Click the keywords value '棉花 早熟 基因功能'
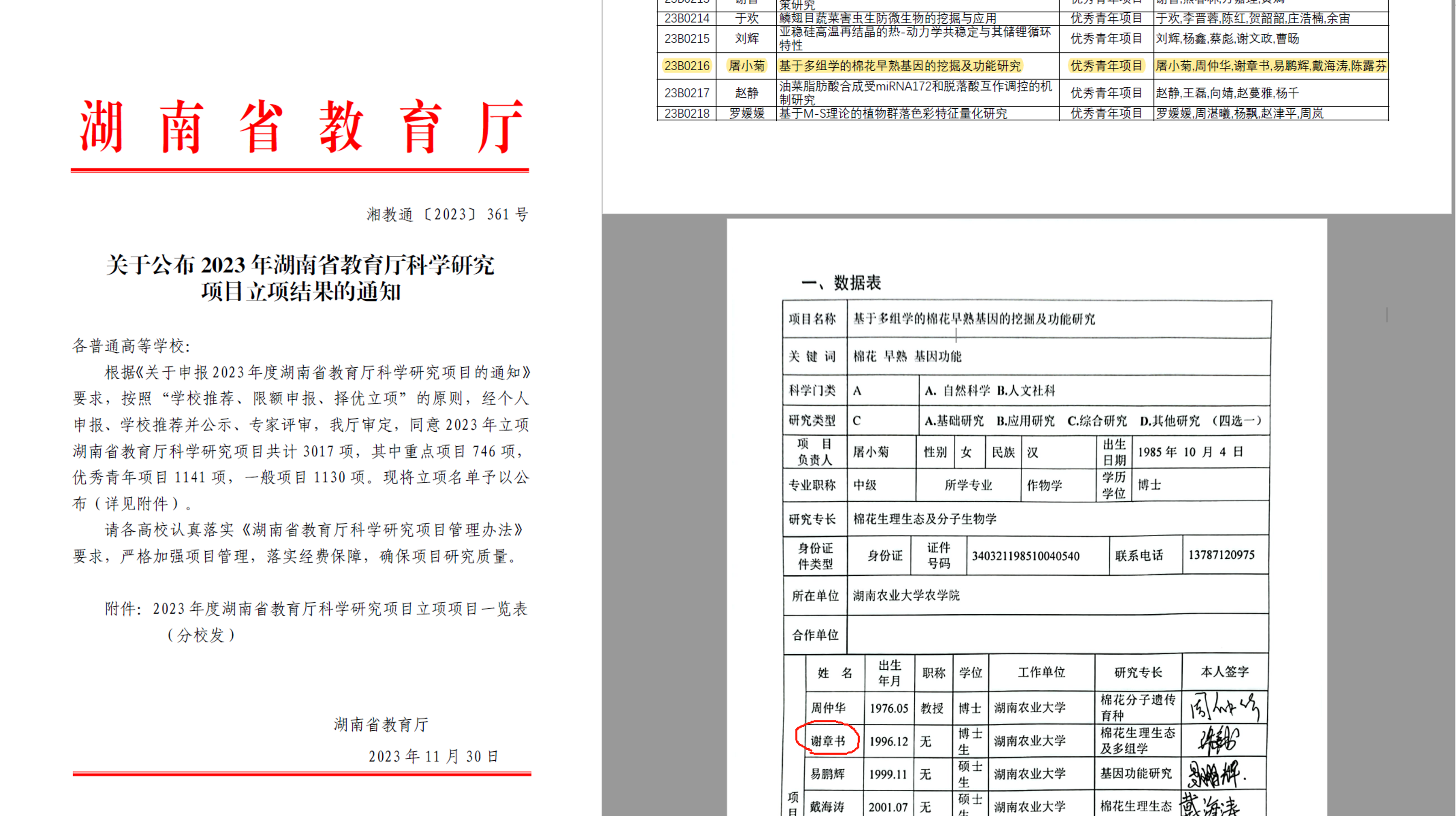 (907, 356)
